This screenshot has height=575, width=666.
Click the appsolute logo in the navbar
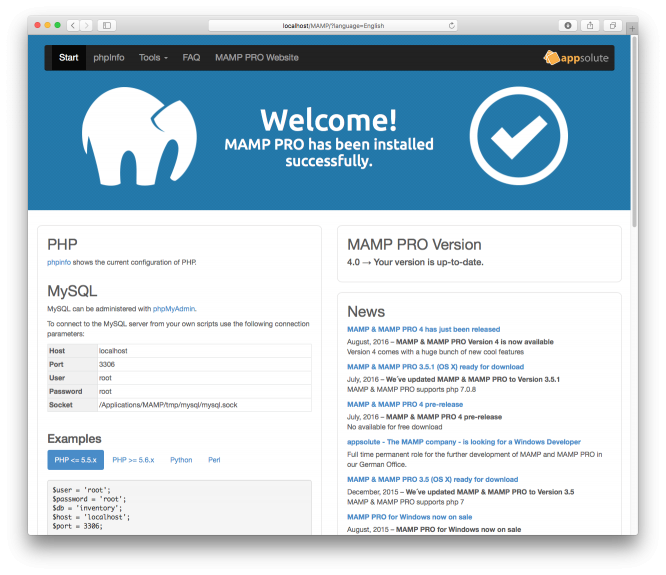(x=574, y=58)
